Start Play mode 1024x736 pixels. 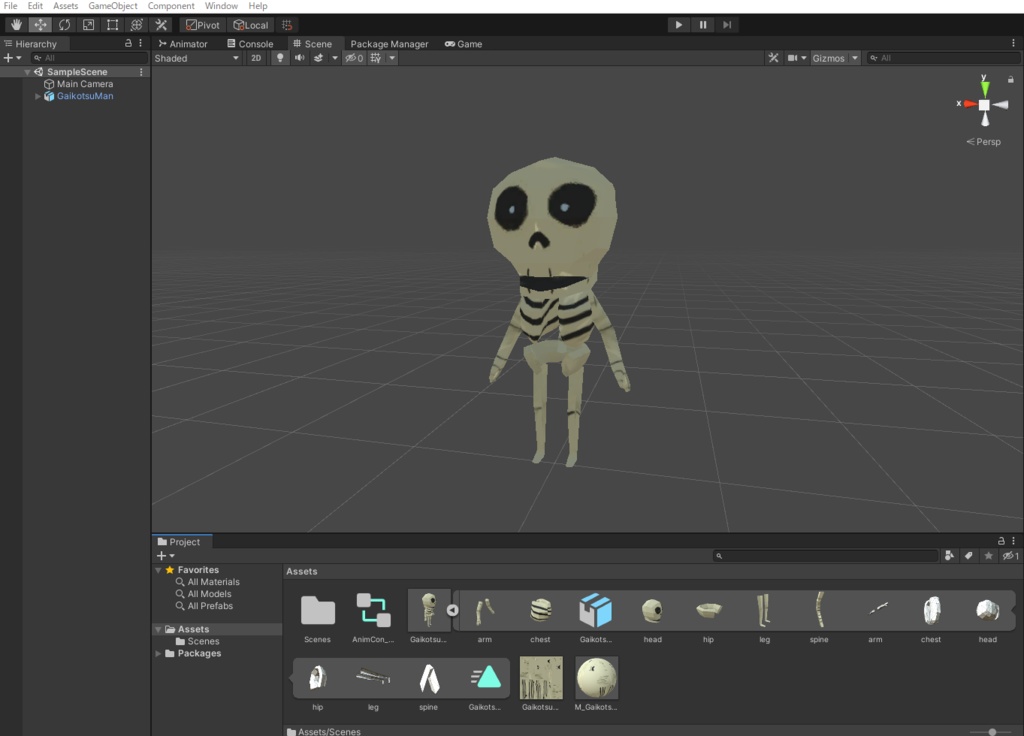(x=679, y=25)
